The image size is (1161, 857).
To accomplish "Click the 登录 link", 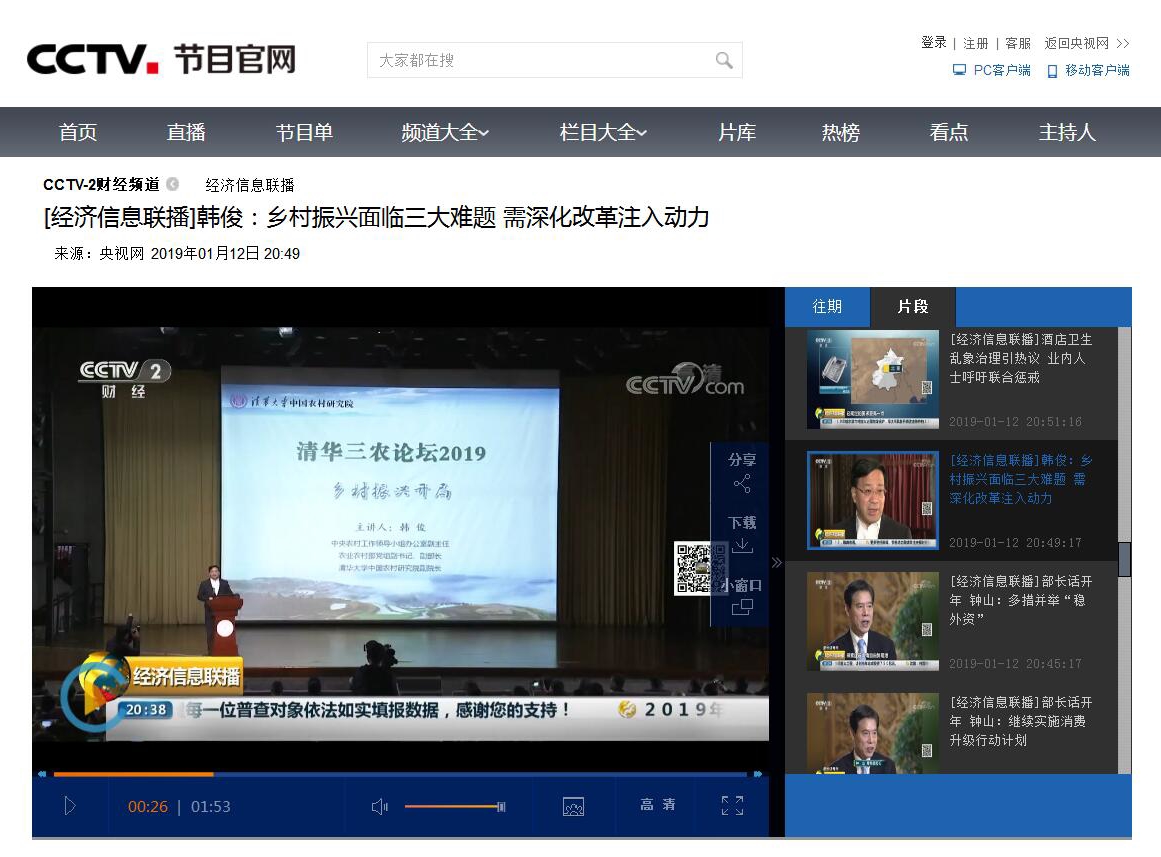I will pos(933,42).
